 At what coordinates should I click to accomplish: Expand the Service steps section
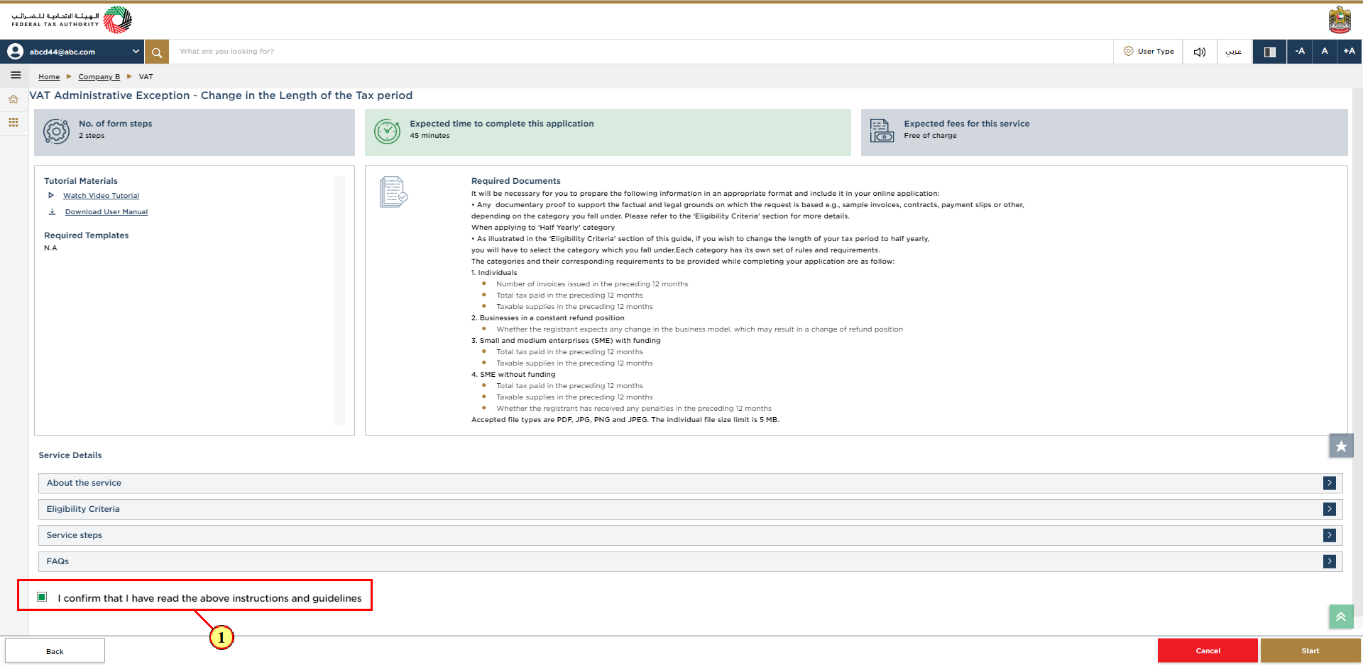click(689, 535)
